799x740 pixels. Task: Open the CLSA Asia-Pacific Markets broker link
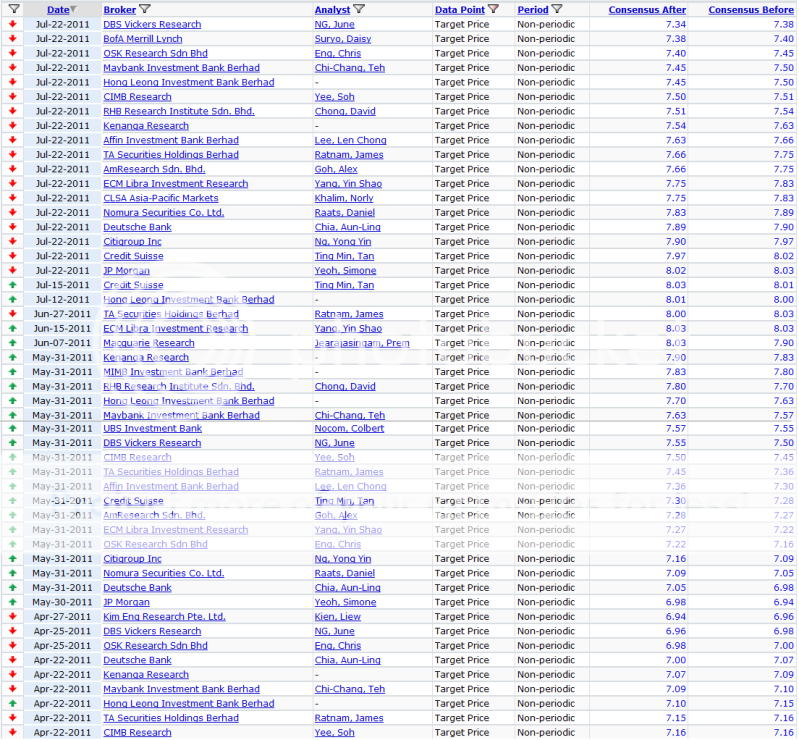pos(160,198)
